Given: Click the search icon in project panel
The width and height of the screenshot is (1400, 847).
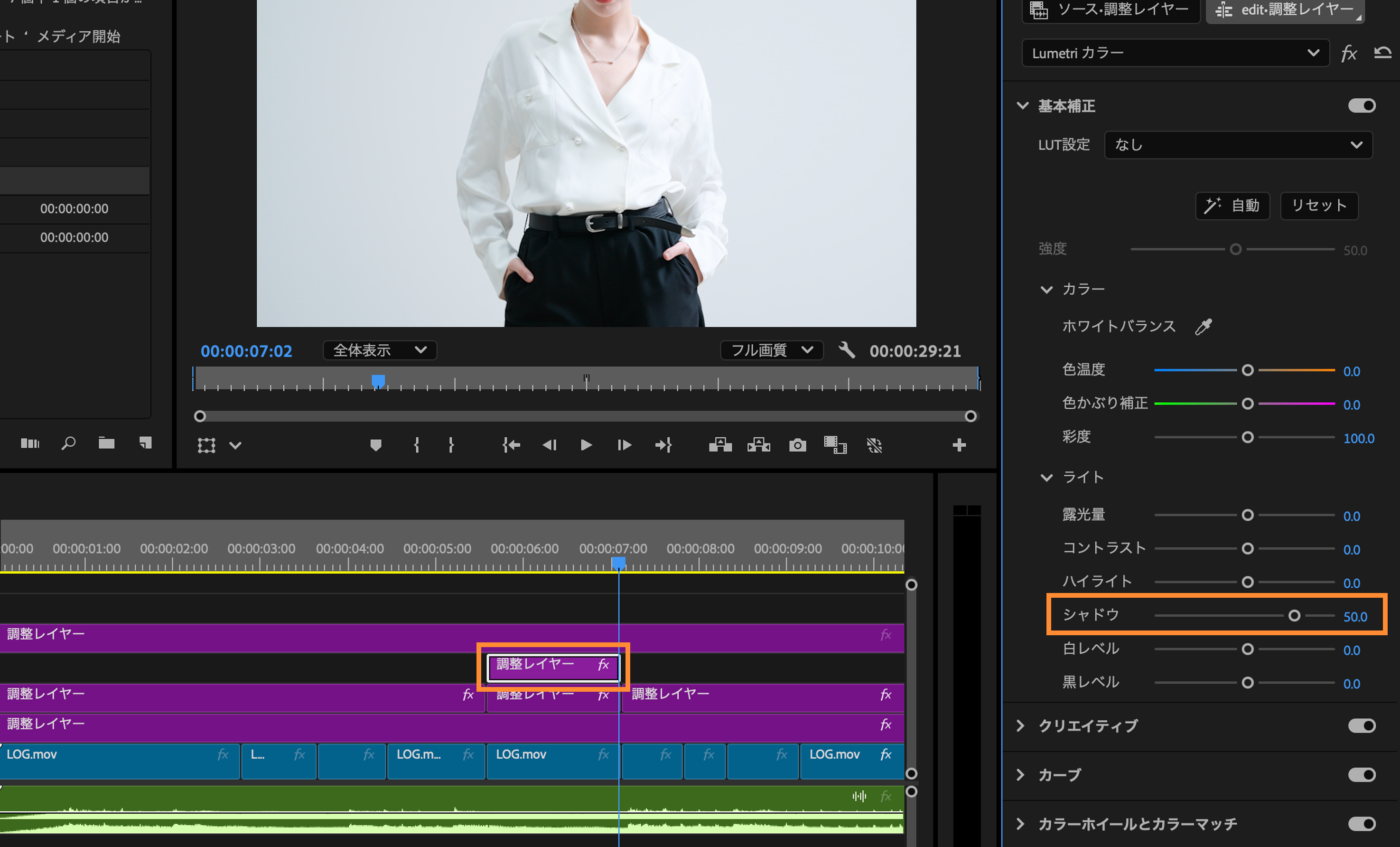Looking at the screenshot, I should [68, 443].
